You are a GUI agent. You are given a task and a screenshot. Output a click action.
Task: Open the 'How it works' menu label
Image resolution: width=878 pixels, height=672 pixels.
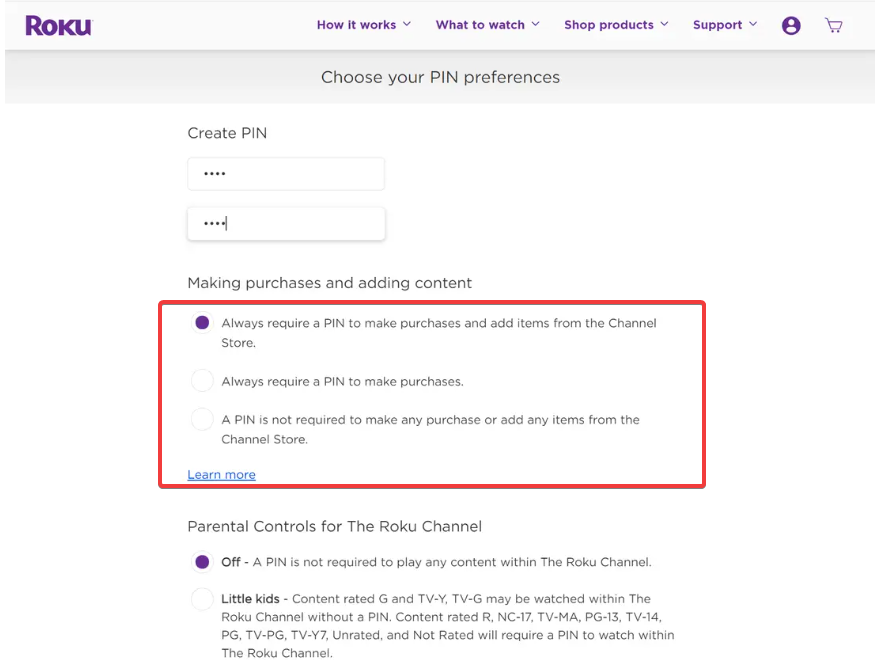(x=356, y=25)
